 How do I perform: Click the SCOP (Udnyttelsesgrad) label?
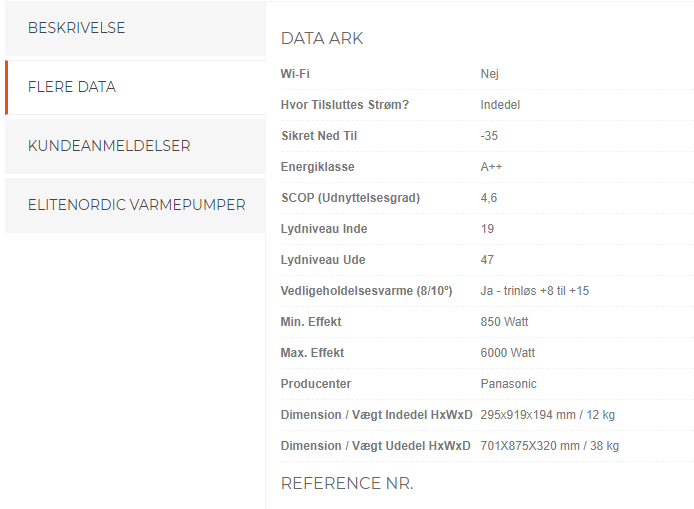(351, 198)
